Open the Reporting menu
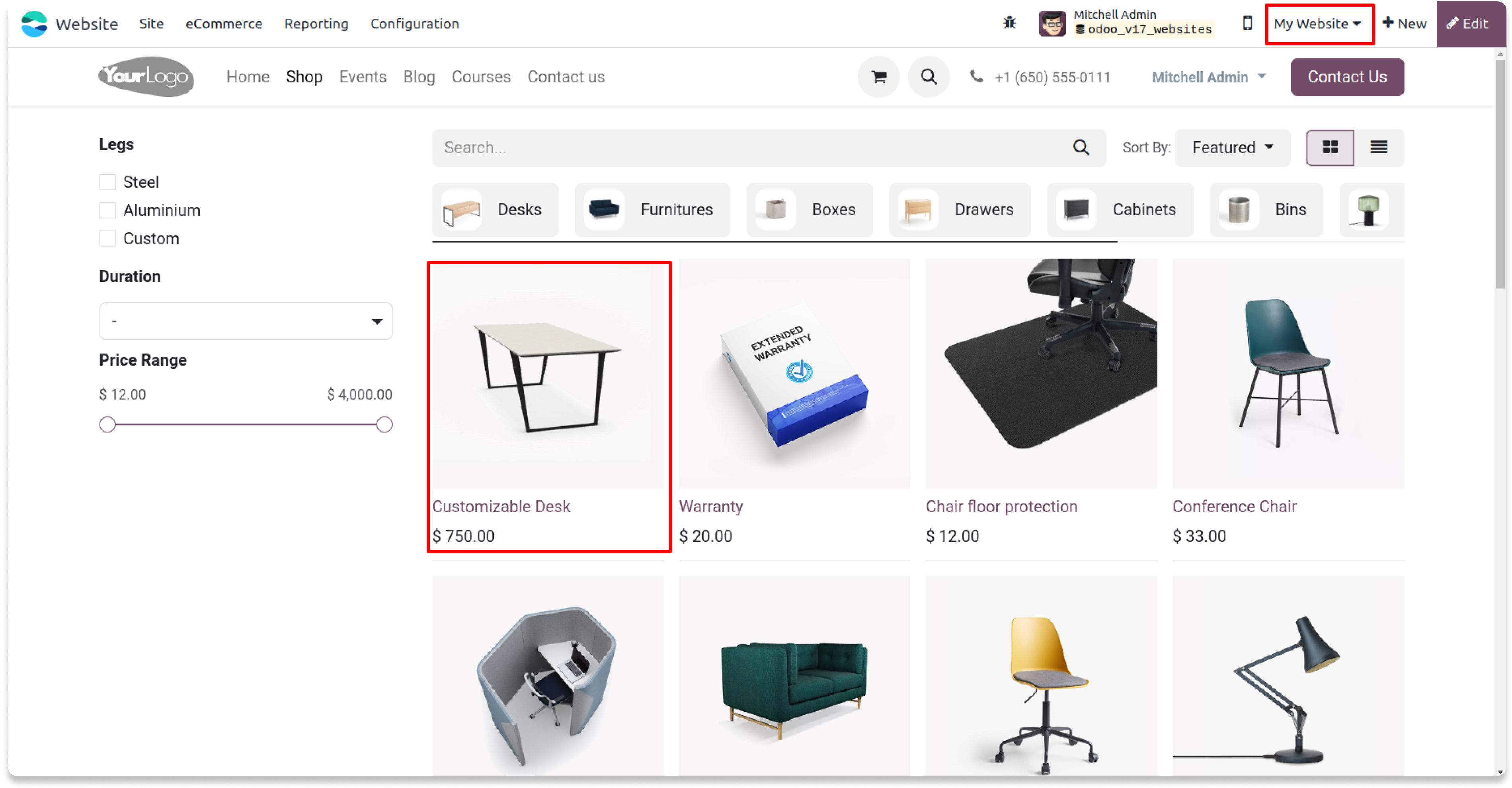Viewport: 1512px width, 788px height. pyautogui.click(x=316, y=23)
